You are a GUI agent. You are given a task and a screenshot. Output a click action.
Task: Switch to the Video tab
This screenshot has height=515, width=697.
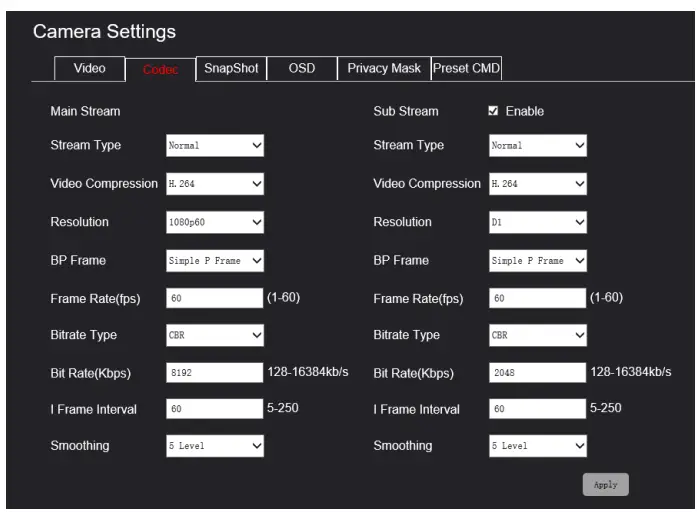(89, 68)
